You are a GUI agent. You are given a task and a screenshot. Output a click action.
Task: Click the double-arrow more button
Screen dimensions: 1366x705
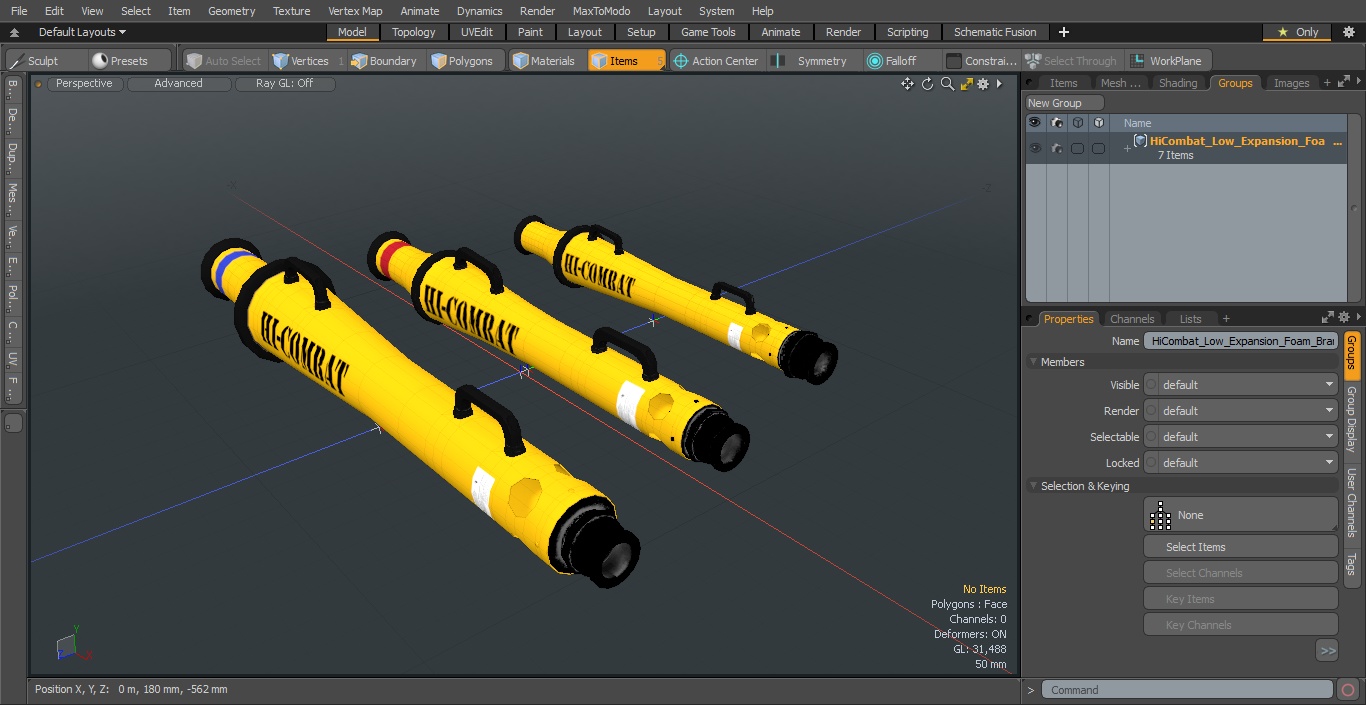pyautogui.click(x=1327, y=651)
